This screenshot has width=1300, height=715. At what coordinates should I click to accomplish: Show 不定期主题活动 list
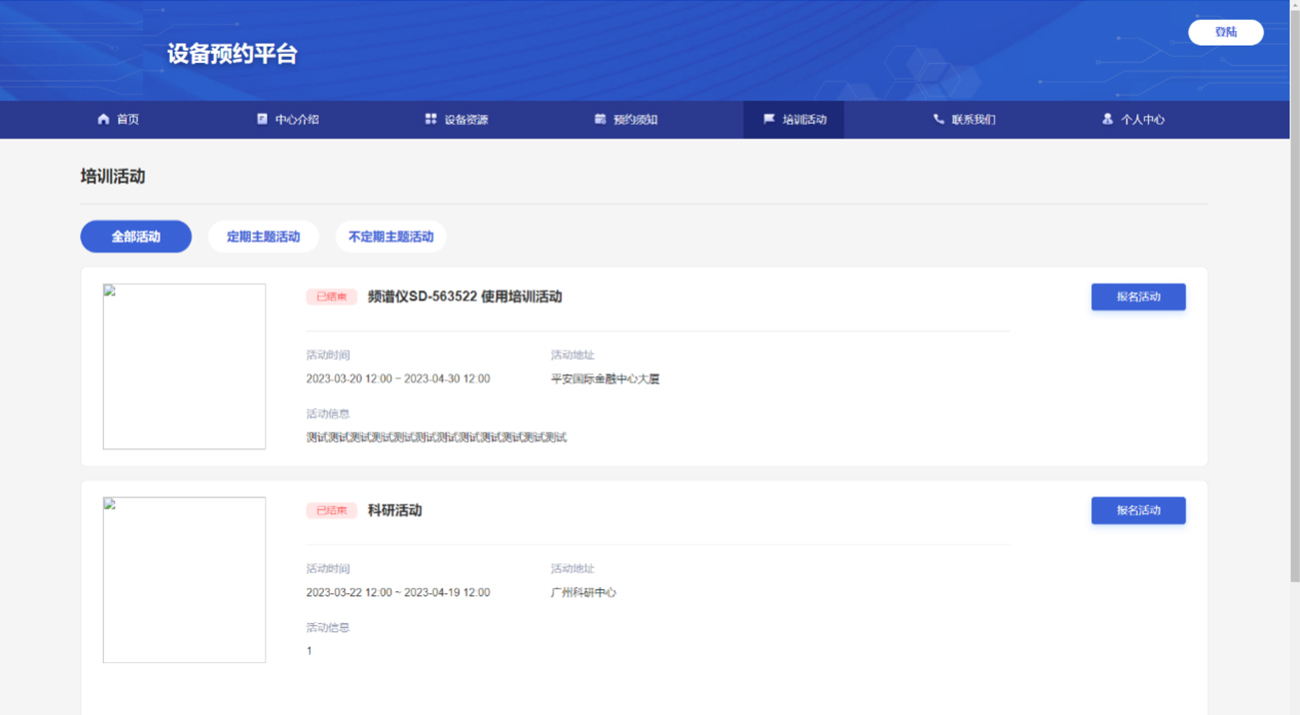click(391, 237)
